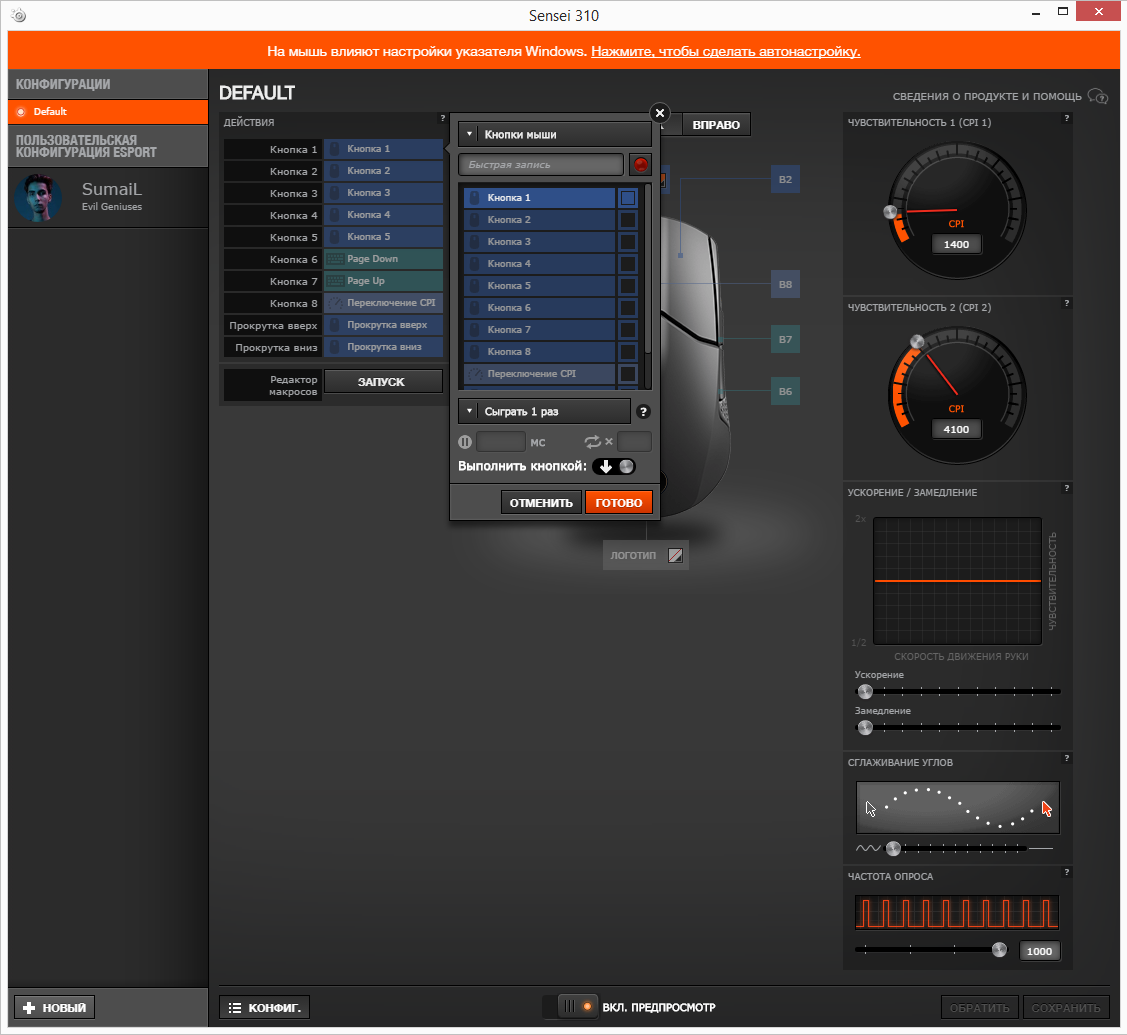
Task: Click ГОТОВО to confirm assignment
Action: [619, 502]
